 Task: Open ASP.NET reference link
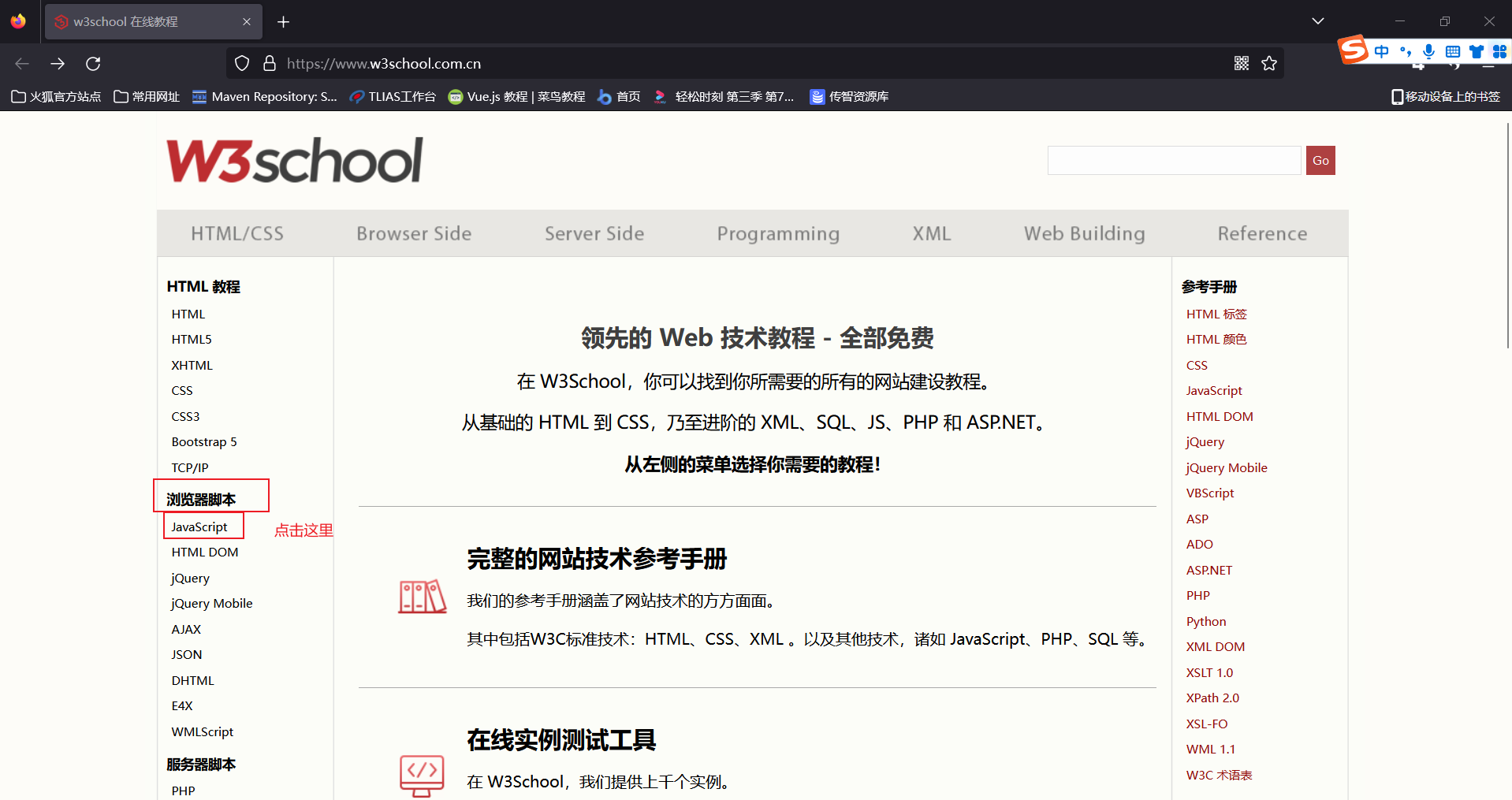click(x=1209, y=571)
